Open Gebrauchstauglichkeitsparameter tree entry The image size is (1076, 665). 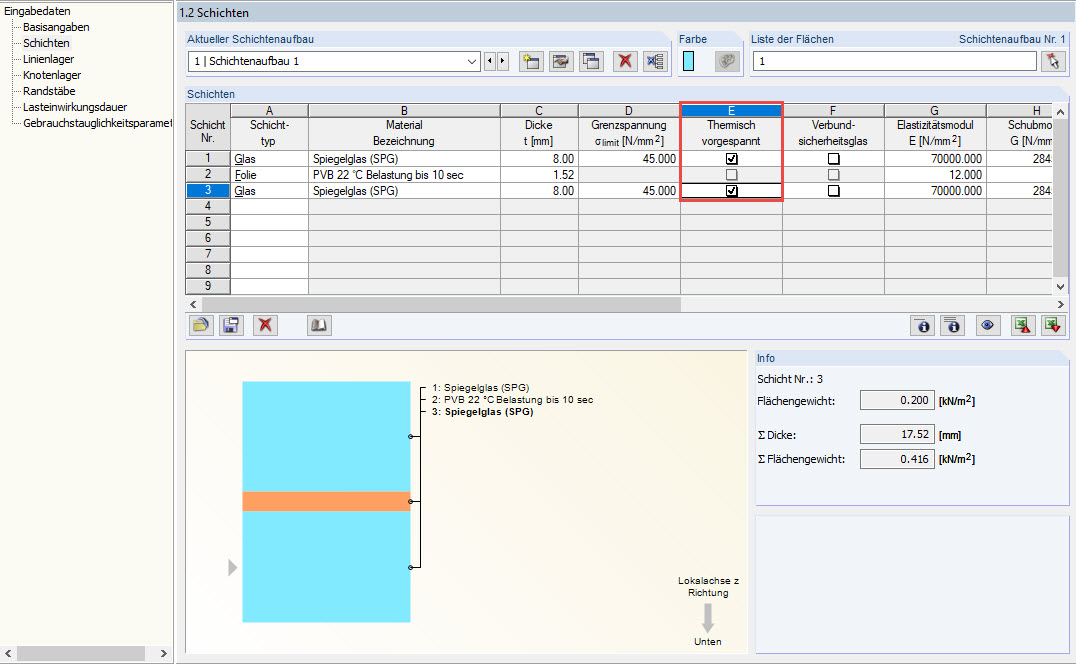[97, 124]
